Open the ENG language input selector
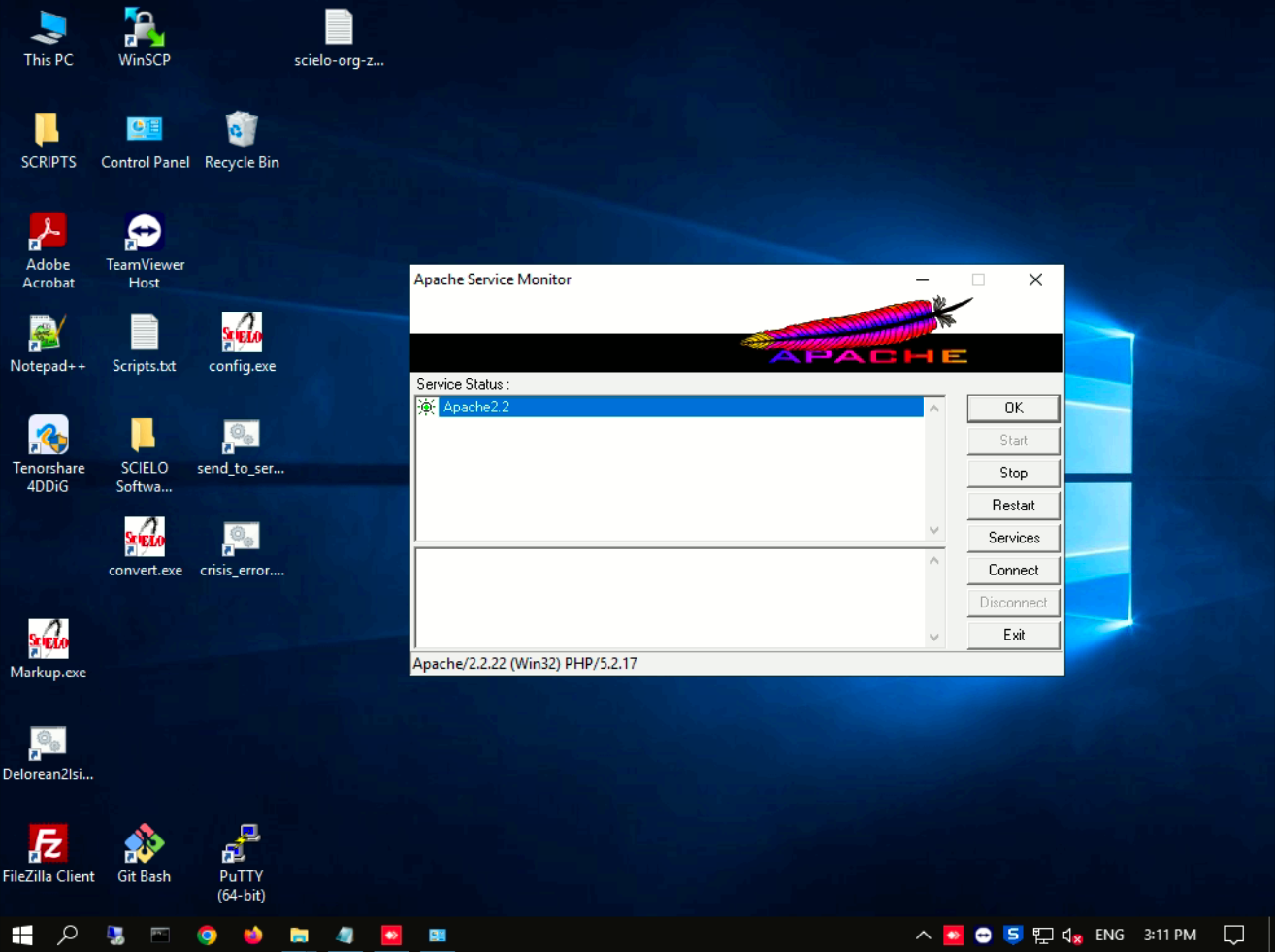This screenshot has width=1275, height=952. click(x=1109, y=936)
